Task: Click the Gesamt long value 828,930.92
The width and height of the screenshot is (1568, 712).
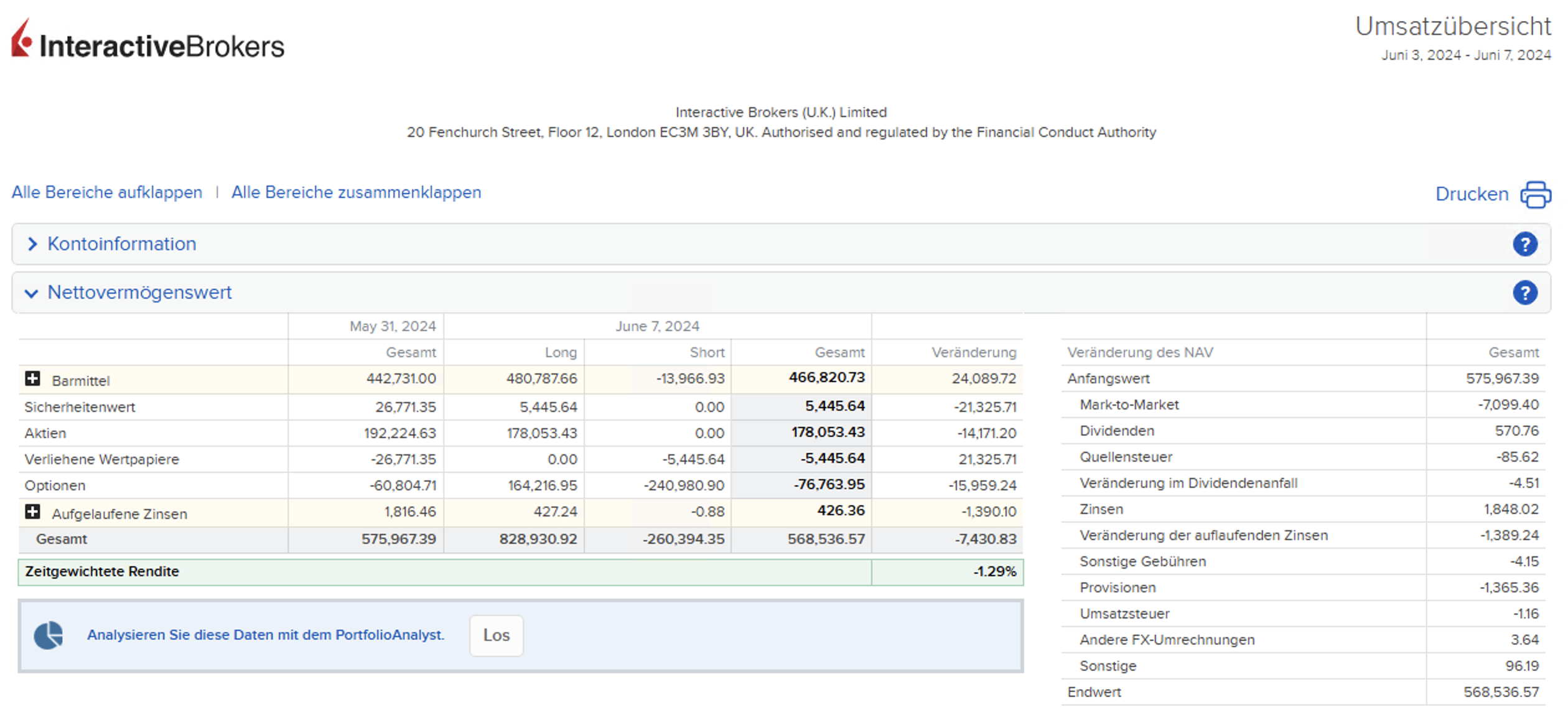Action: point(538,539)
